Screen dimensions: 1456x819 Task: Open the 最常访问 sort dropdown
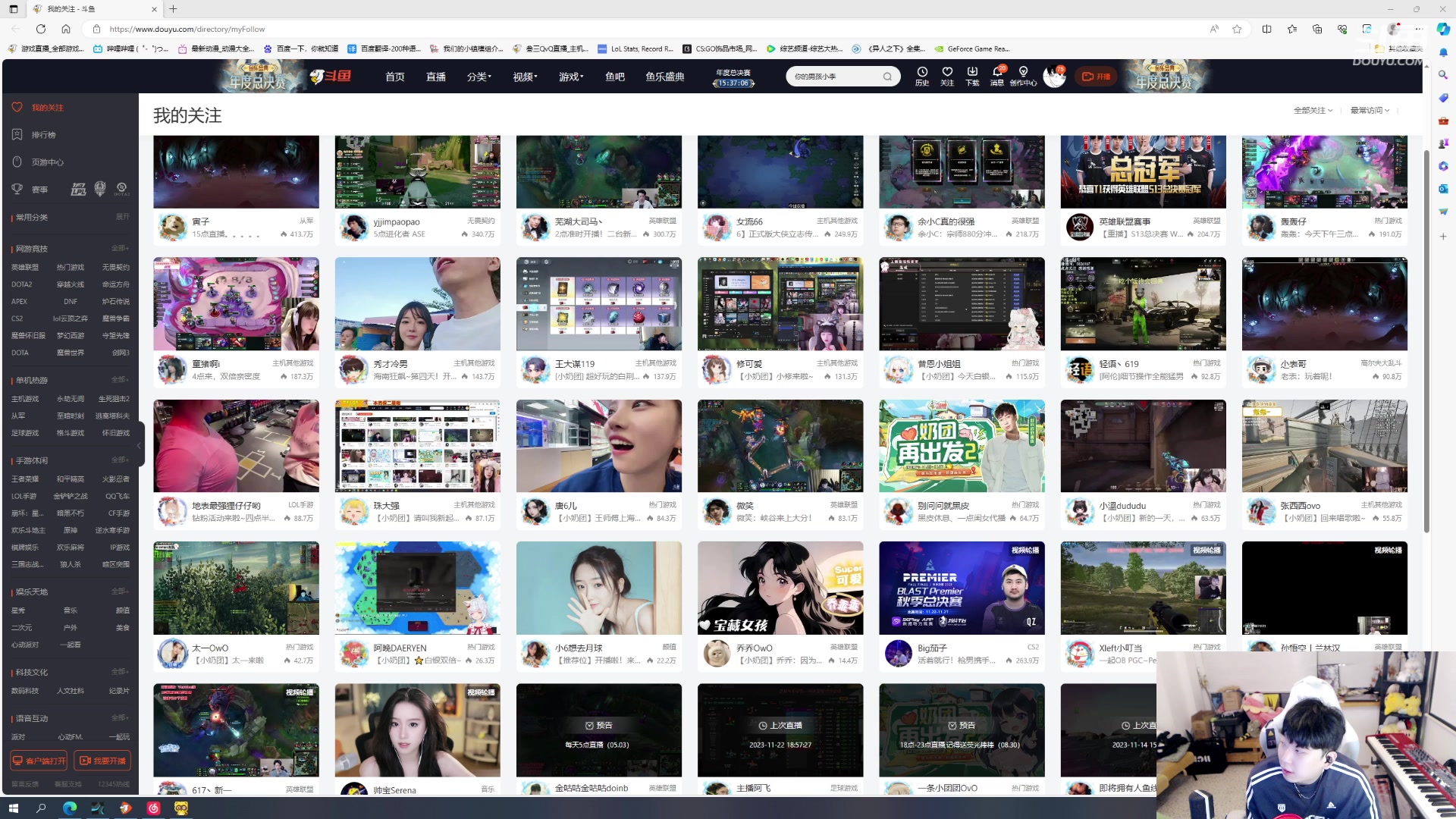click(1370, 111)
